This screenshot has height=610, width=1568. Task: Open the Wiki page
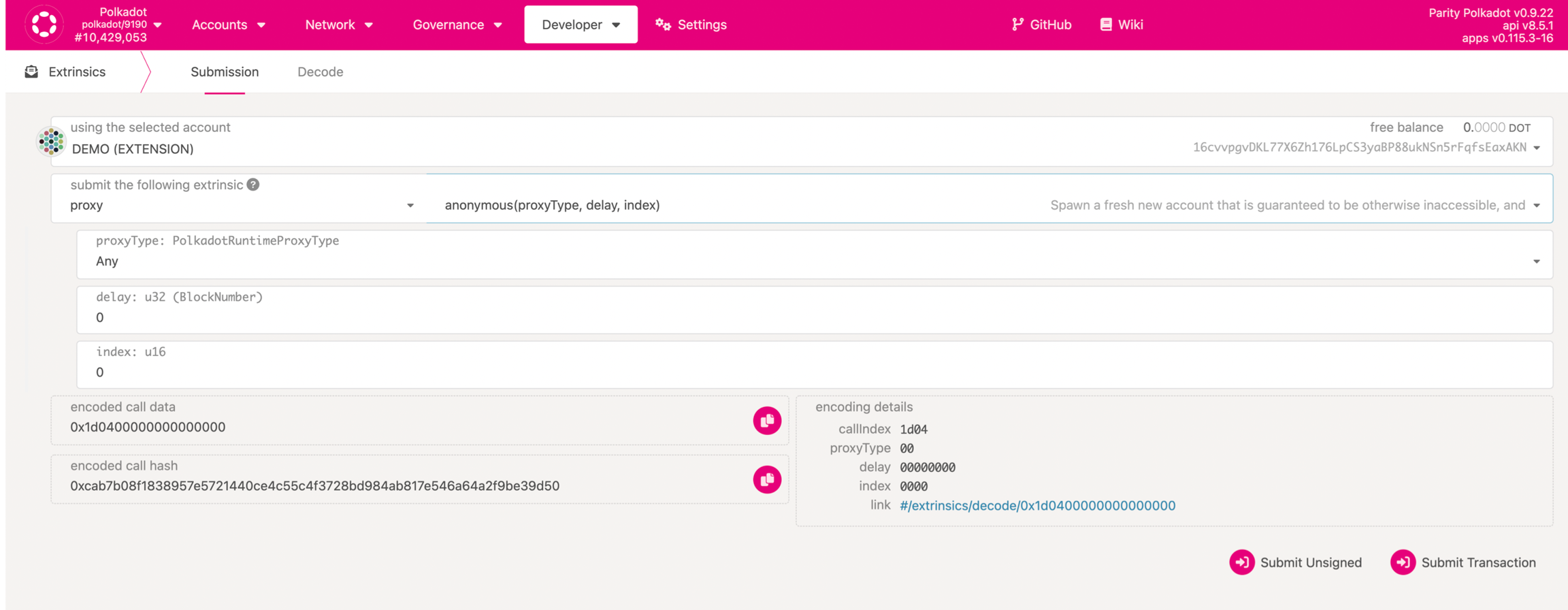pos(1121,25)
